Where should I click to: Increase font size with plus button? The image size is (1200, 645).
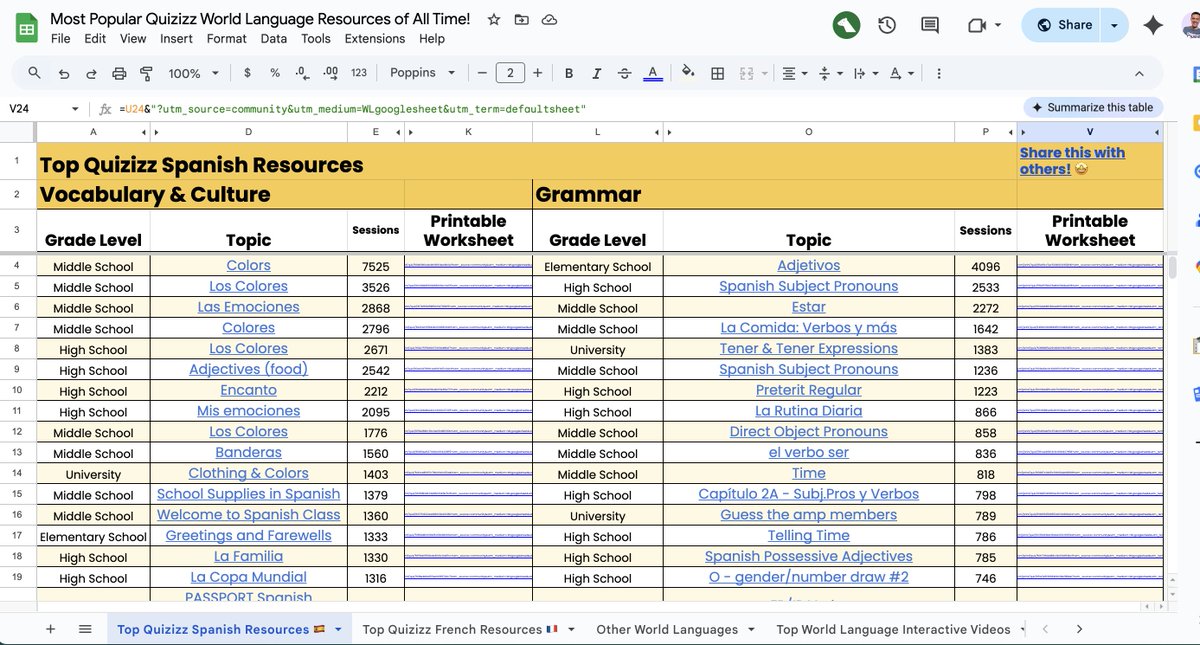click(538, 73)
